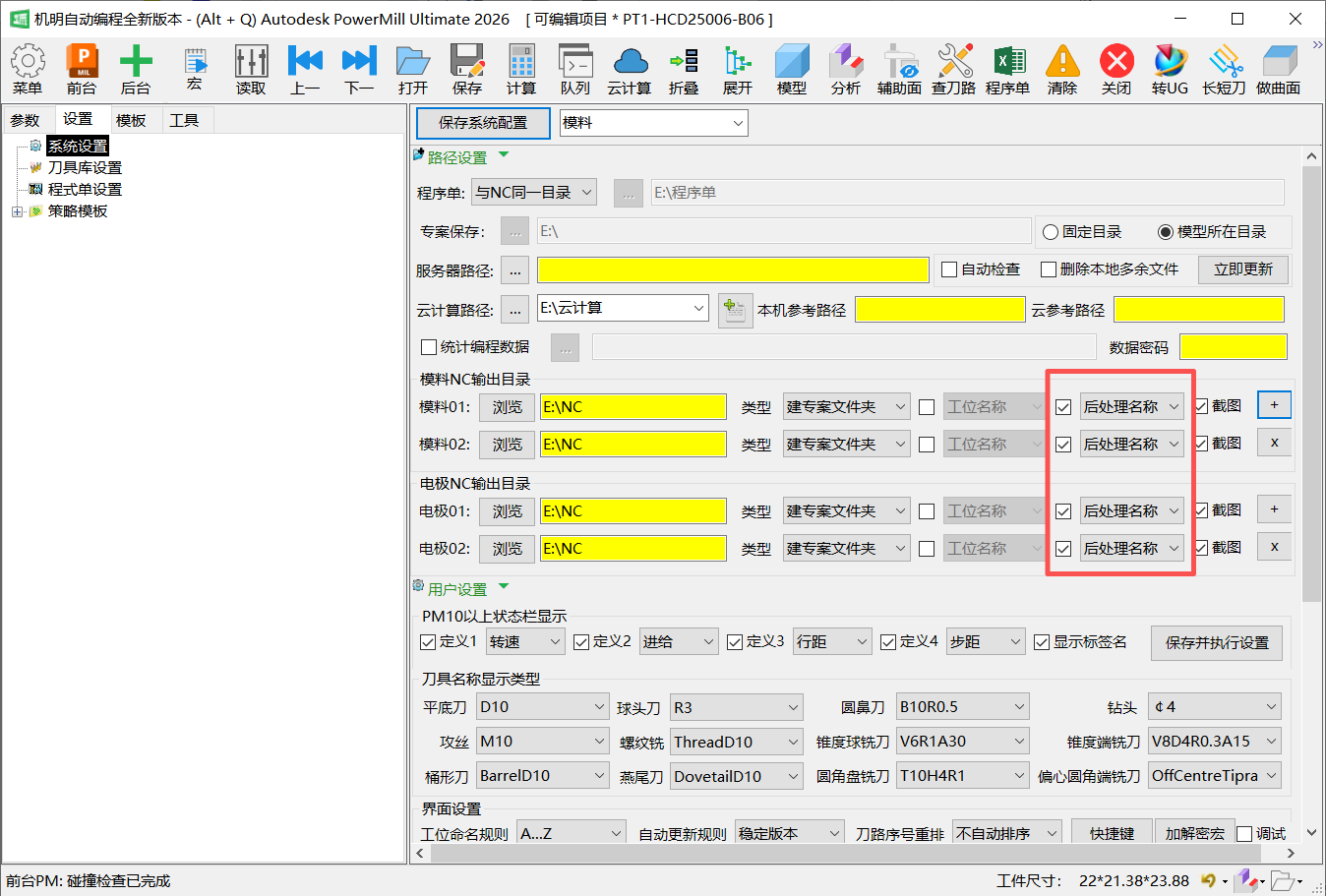Click the yellow 服务器路径 input field

click(x=733, y=270)
